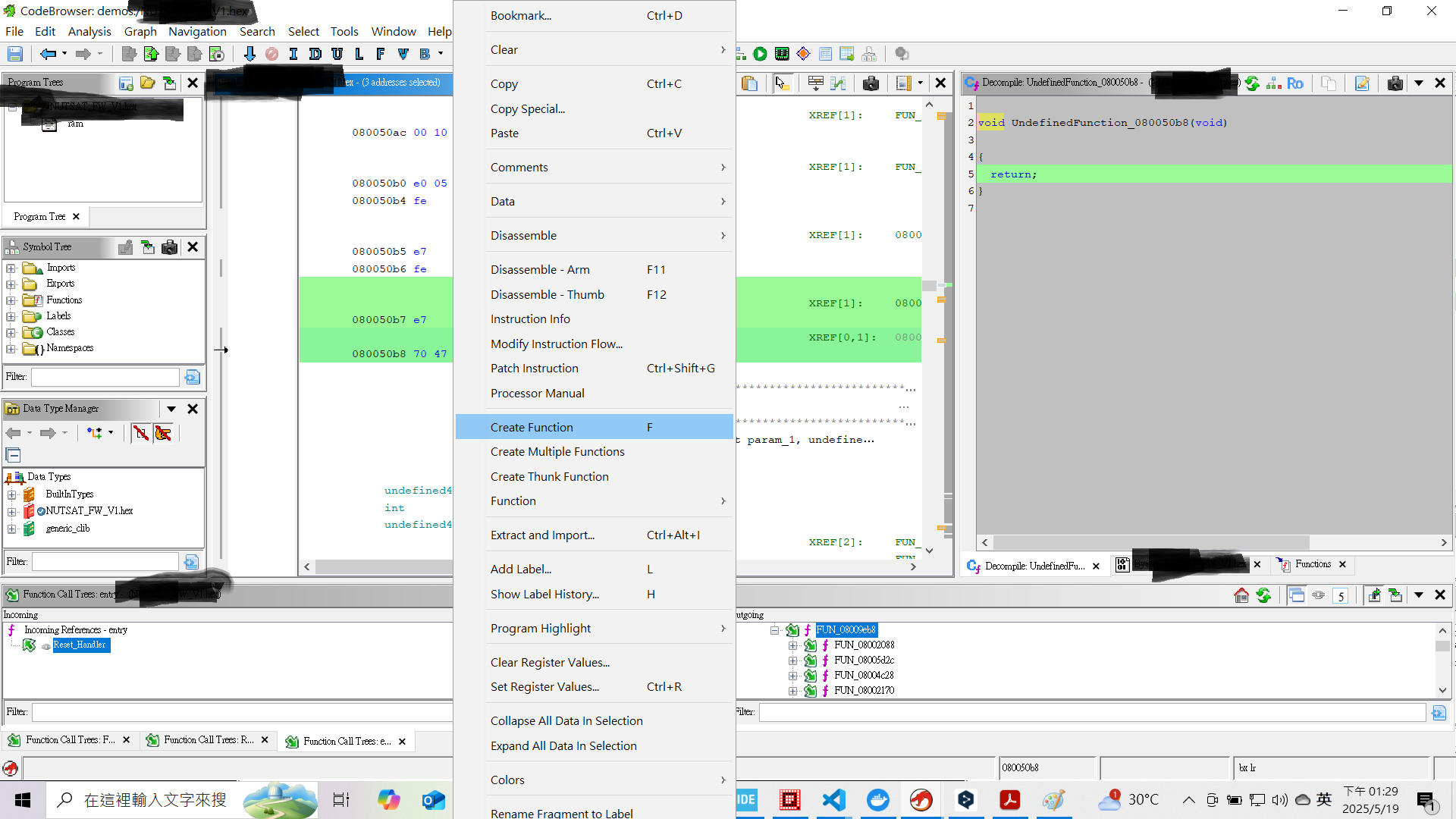The image size is (1456, 819).
Task: Toggle the red N filter in Data Type Manager
Action: point(141,433)
